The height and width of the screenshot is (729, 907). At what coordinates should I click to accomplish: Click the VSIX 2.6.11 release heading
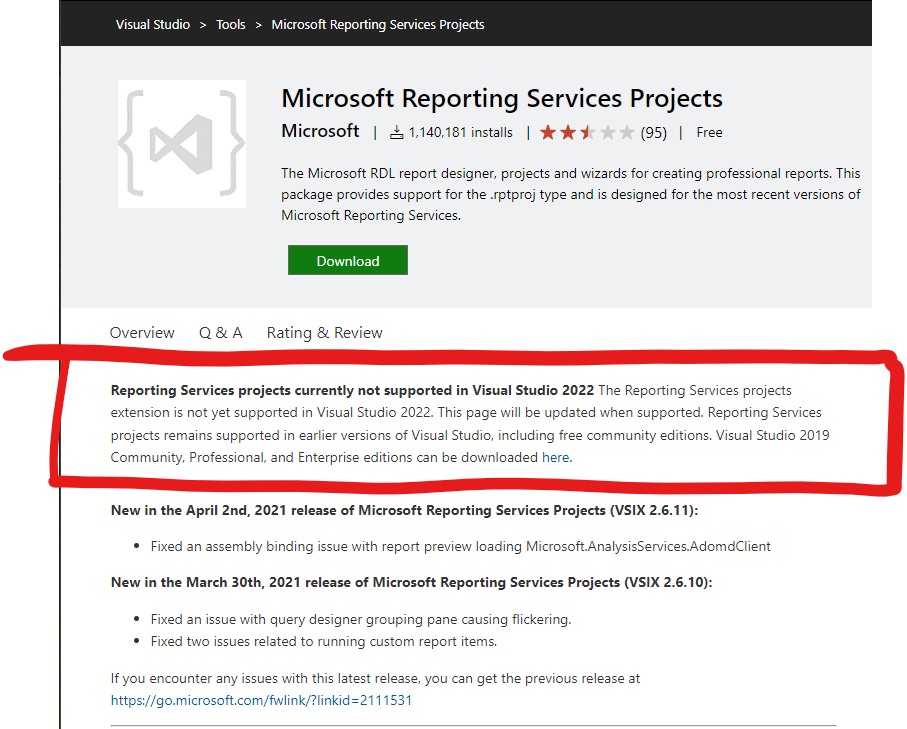tap(404, 511)
